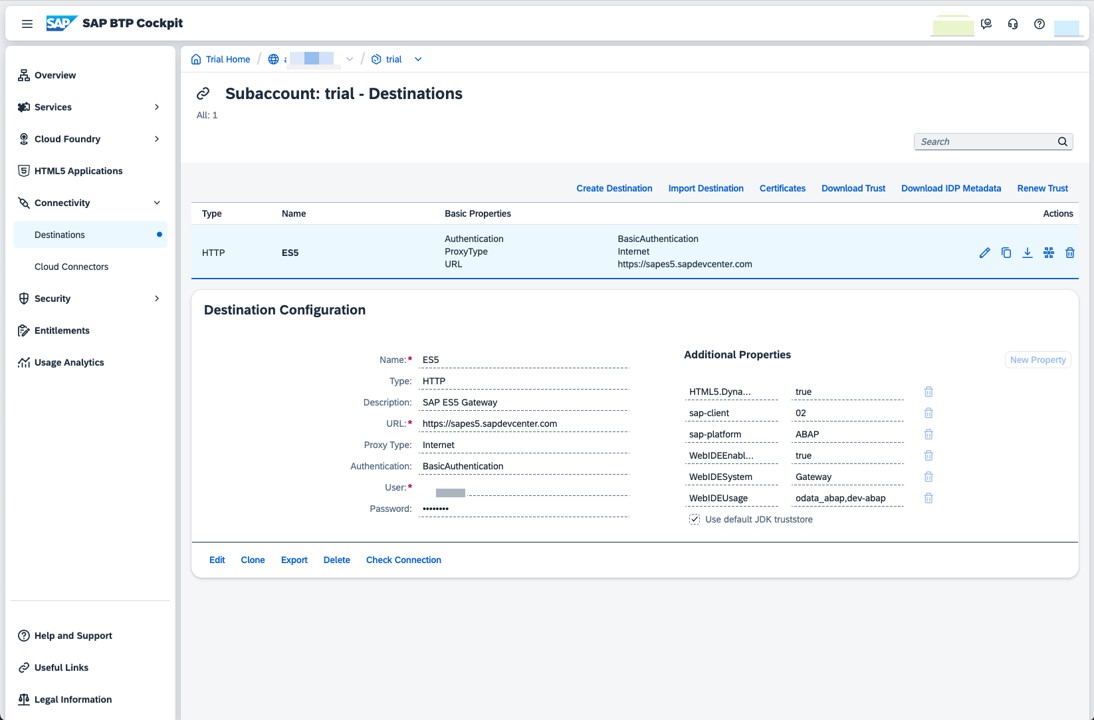Uncheck Use default JDK truststore

694,519
